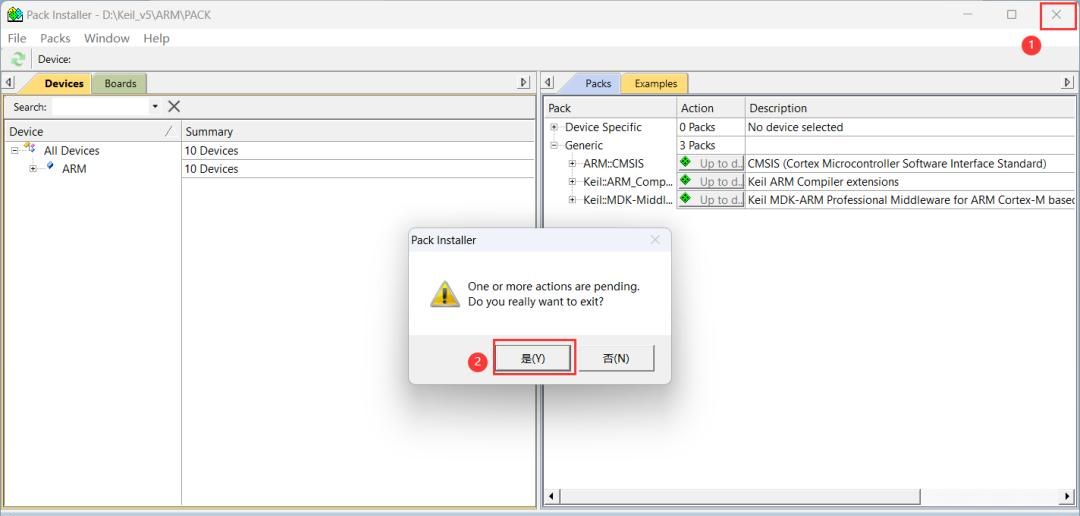Switch to the Examples tab

pyautogui.click(x=655, y=83)
